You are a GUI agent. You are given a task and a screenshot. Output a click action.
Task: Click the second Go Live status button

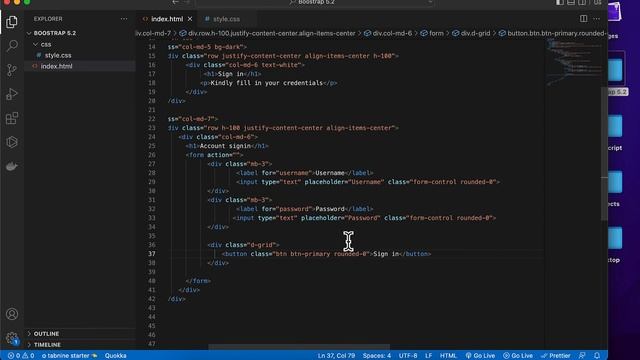coord(518,356)
